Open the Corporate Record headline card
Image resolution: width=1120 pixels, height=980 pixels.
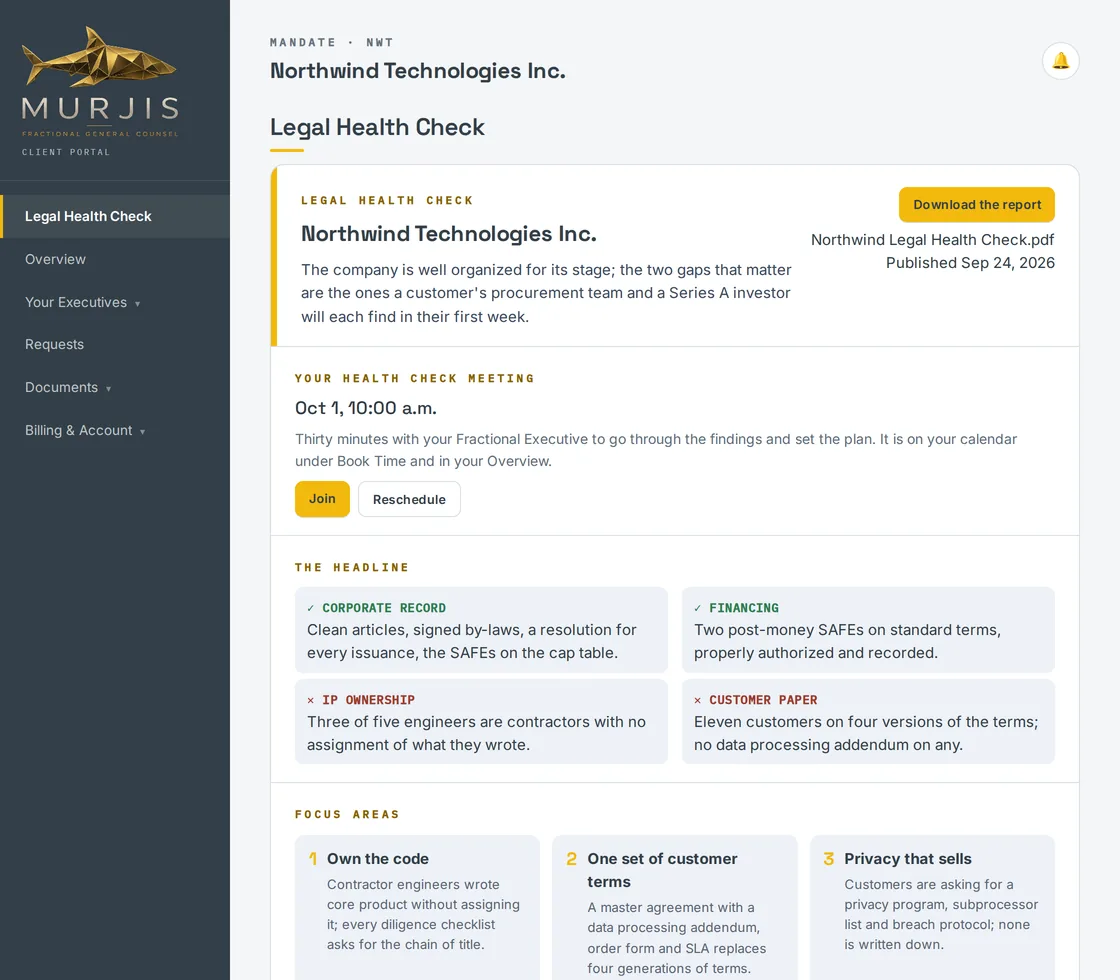481,630
